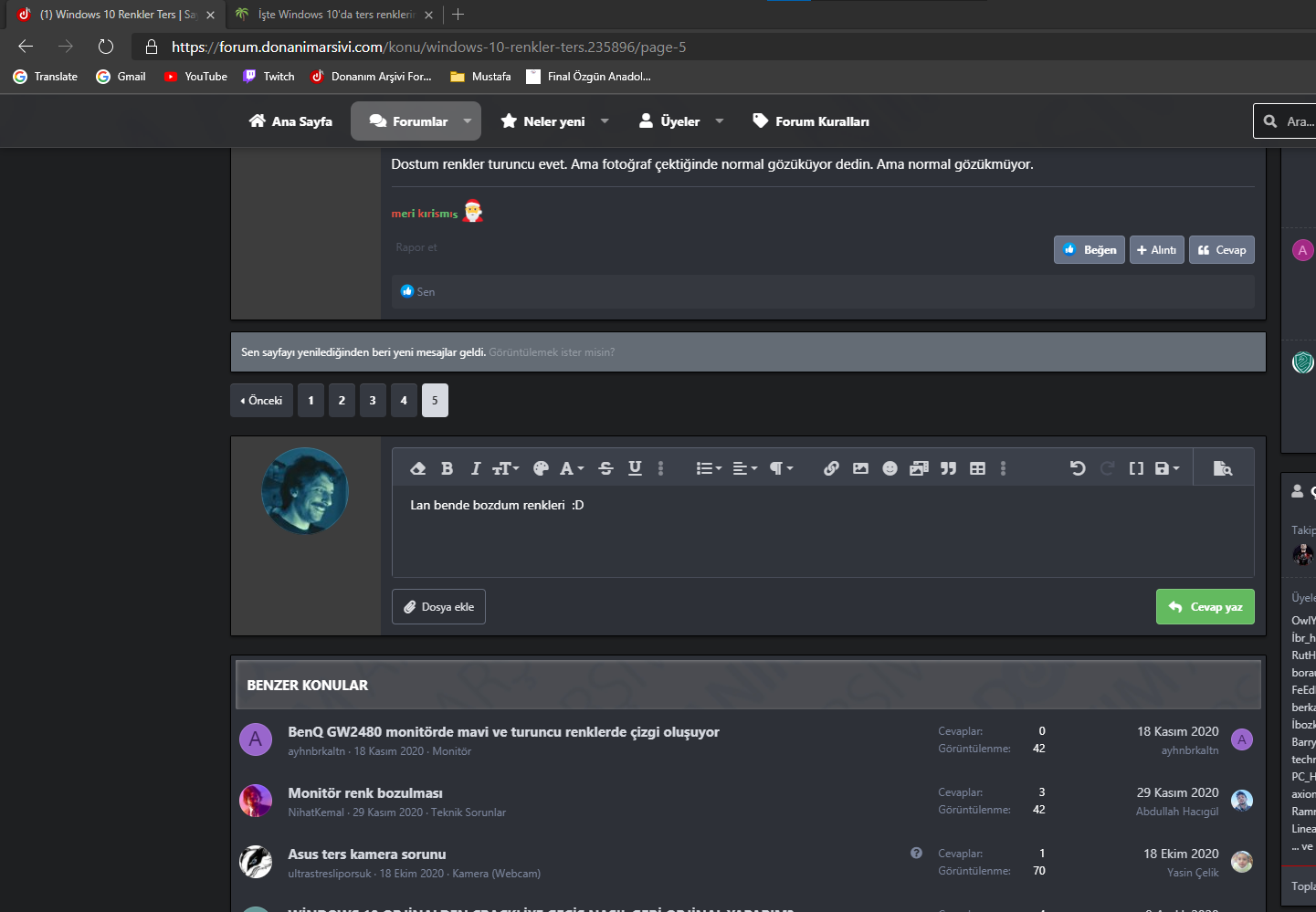The height and width of the screenshot is (912, 1316).
Task: Open the save draft dropdown
Action: [x=1167, y=468]
